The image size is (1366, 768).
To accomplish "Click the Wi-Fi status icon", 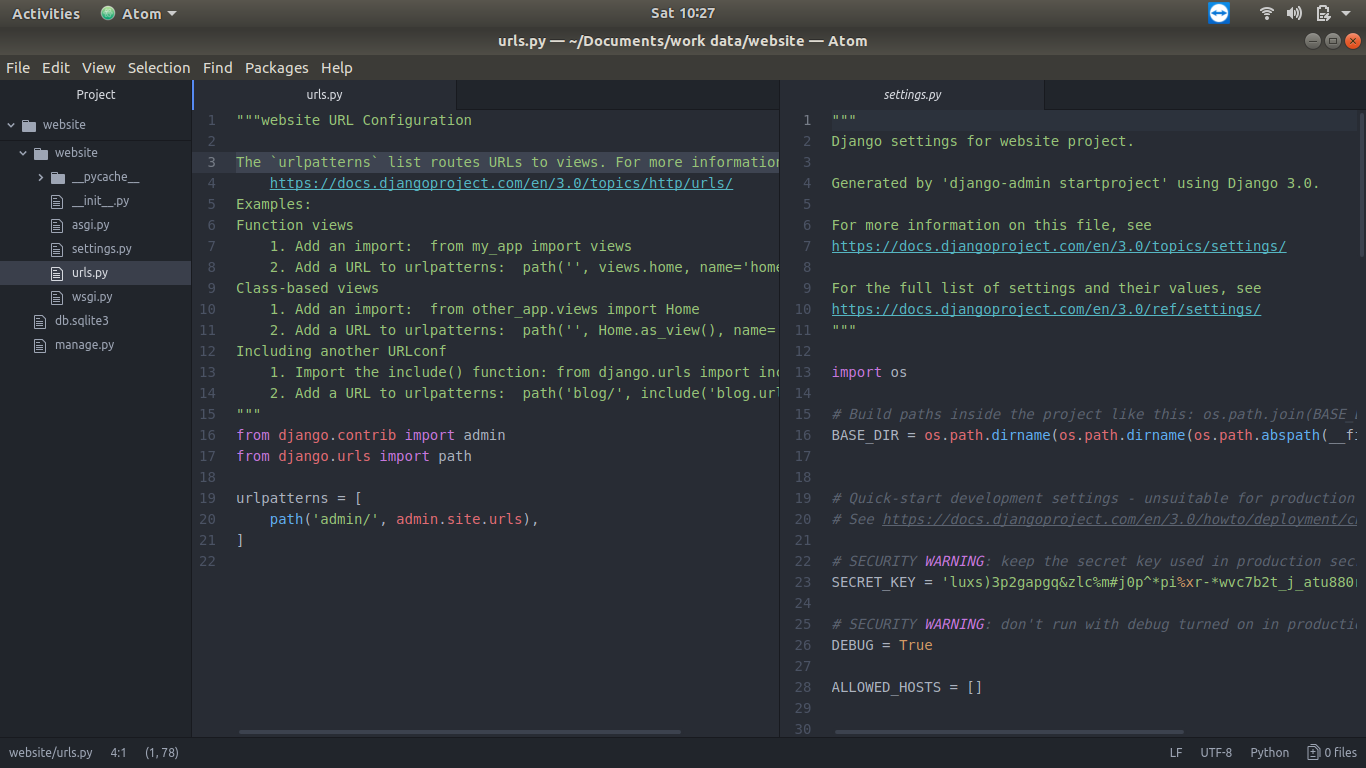I will point(1267,13).
